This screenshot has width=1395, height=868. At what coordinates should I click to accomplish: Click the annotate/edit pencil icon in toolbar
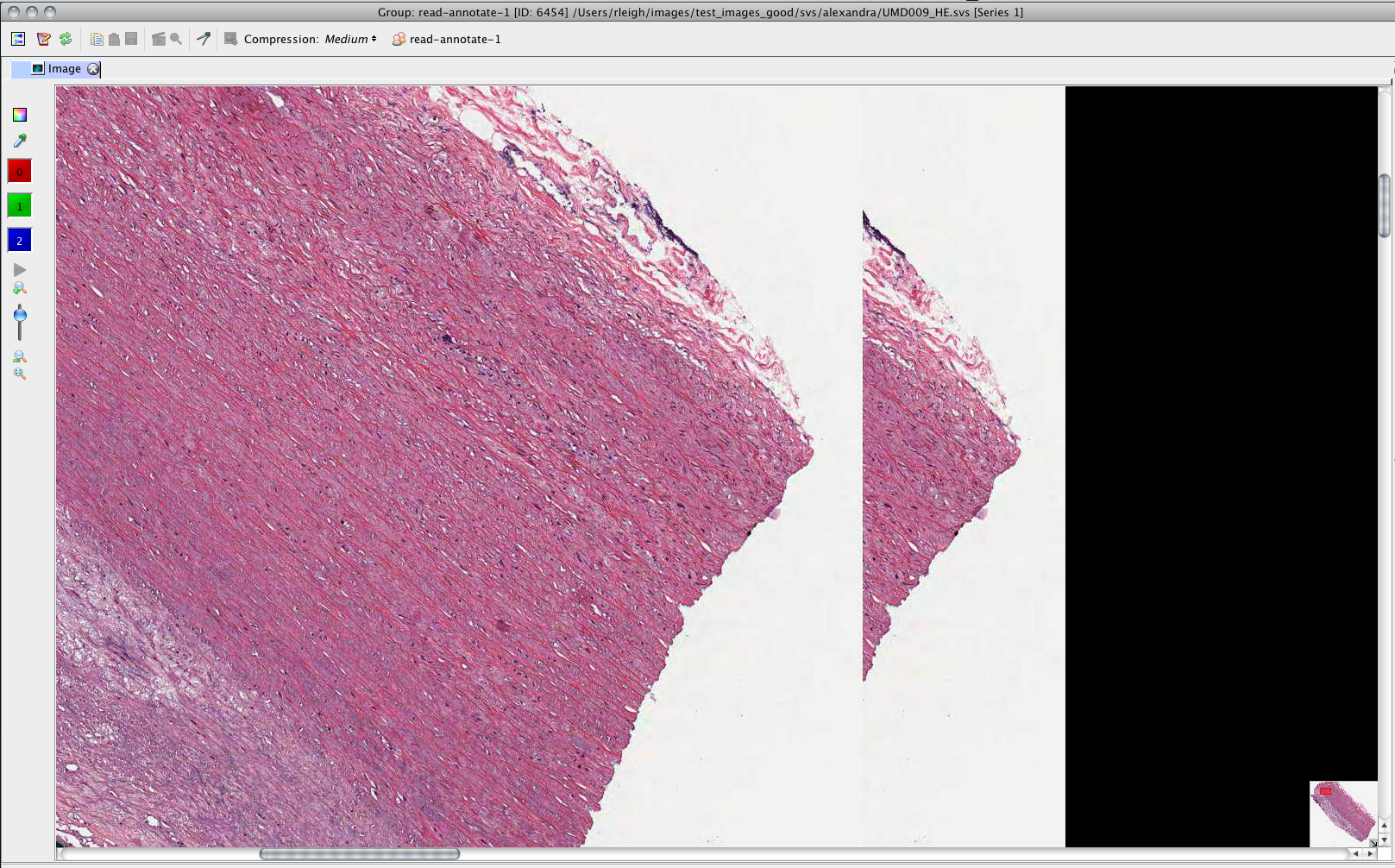click(43, 39)
